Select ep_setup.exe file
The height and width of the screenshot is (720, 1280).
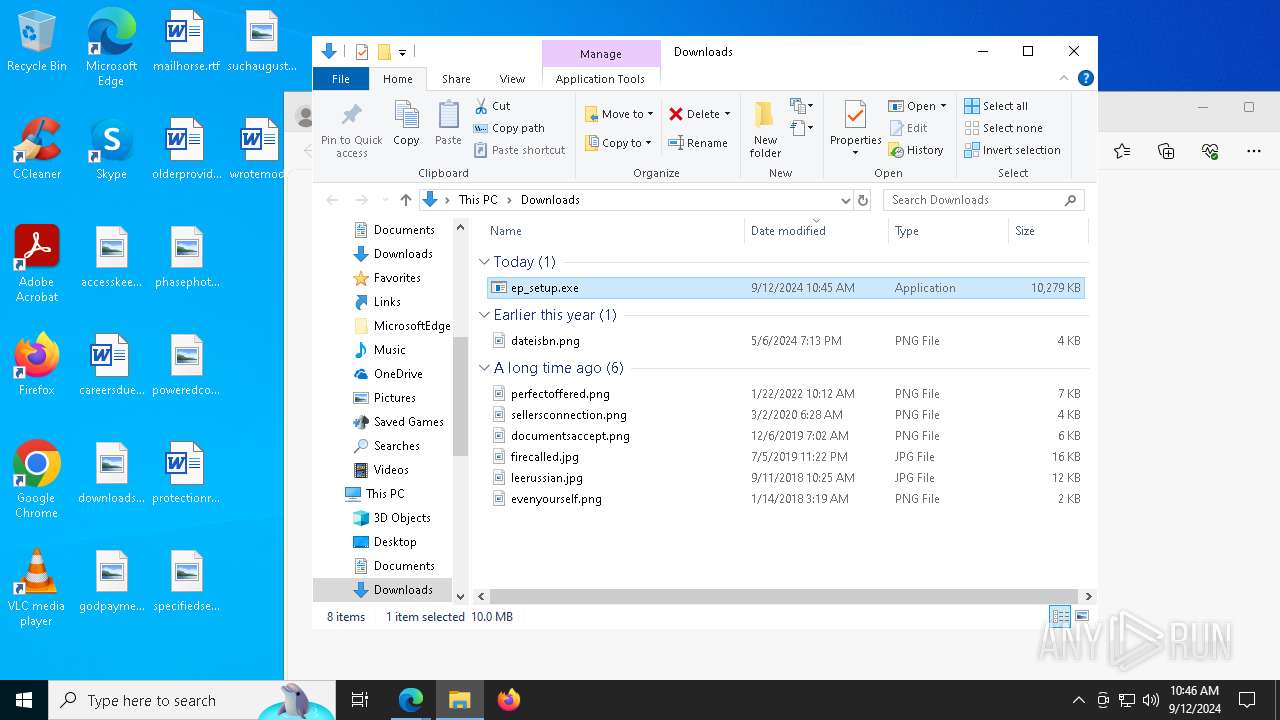click(786, 288)
